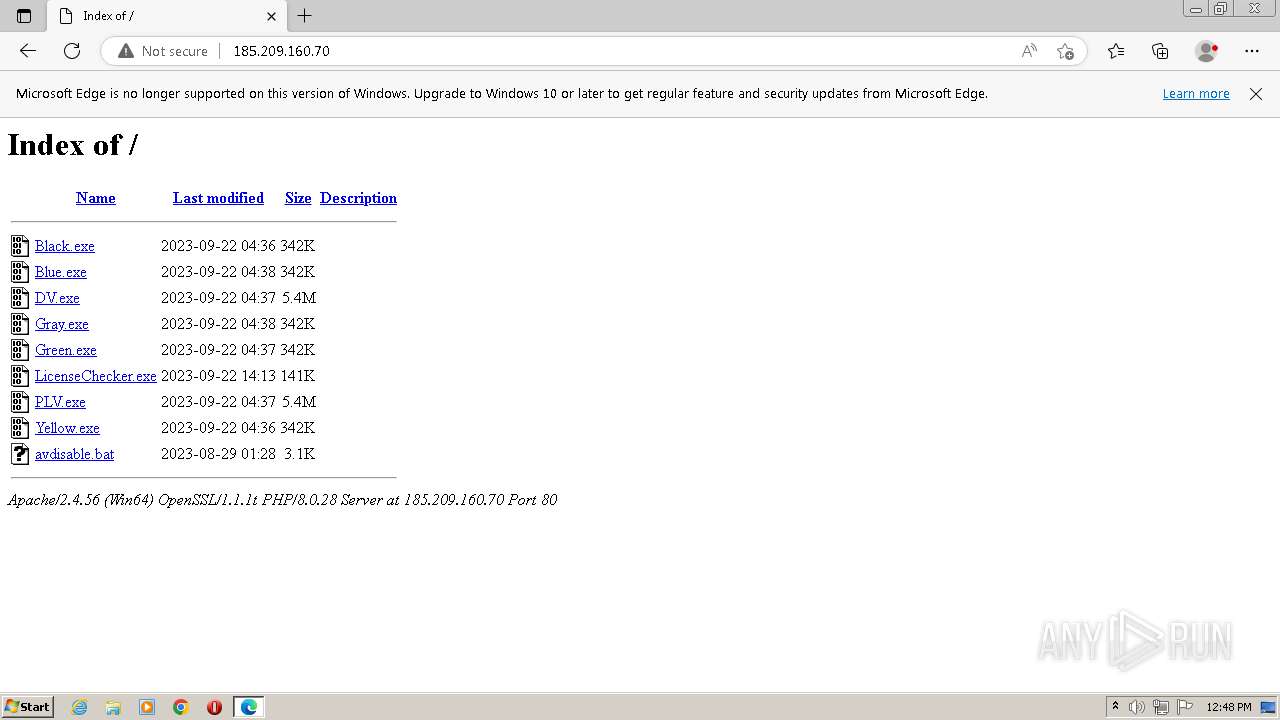The height and width of the screenshot is (720, 1280).
Task: Show hidden tray icons arrow
Action: click(x=1115, y=707)
